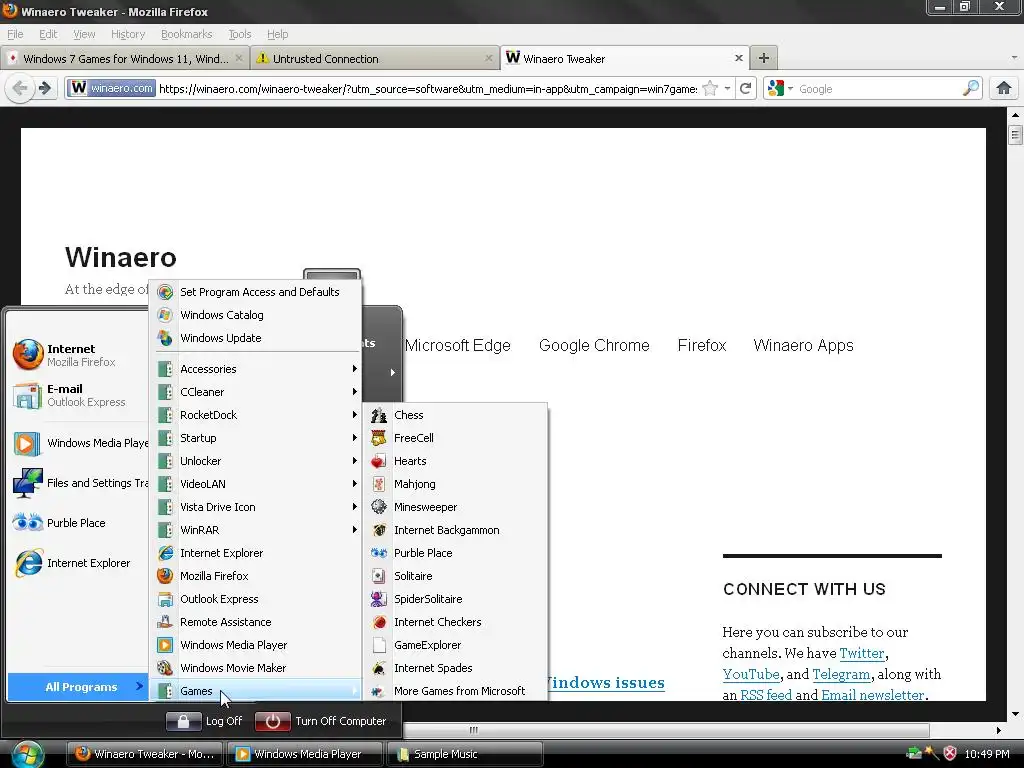The width and height of the screenshot is (1024, 768).
Task: Click the Firefox forward arrow button
Action: tap(44, 88)
